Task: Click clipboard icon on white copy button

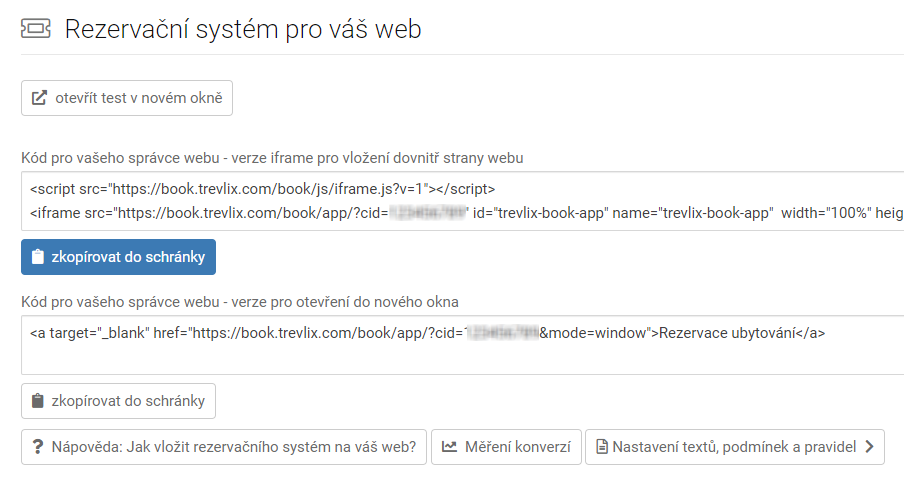Action: click(x=37, y=401)
